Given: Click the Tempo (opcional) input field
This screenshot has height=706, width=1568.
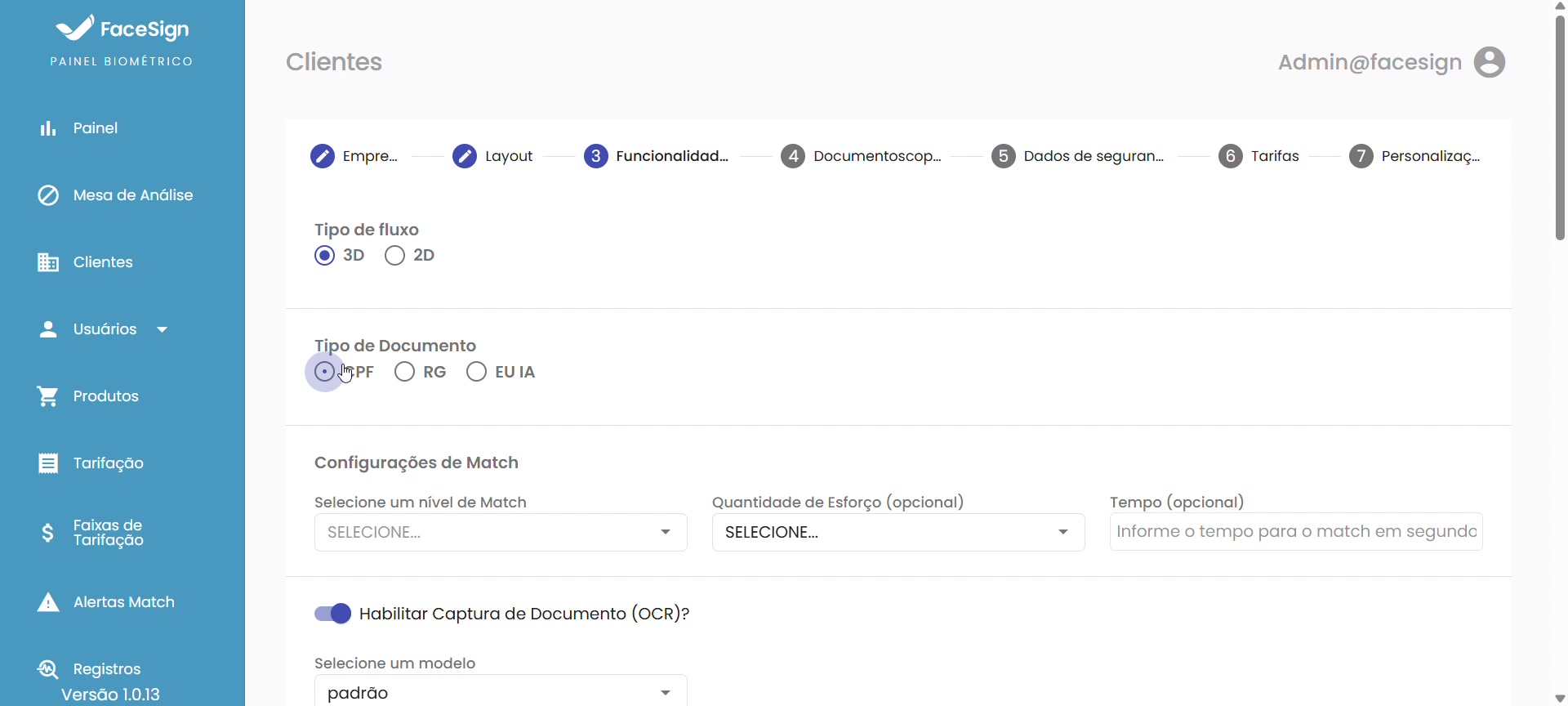Looking at the screenshot, I should pyautogui.click(x=1295, y=532).
